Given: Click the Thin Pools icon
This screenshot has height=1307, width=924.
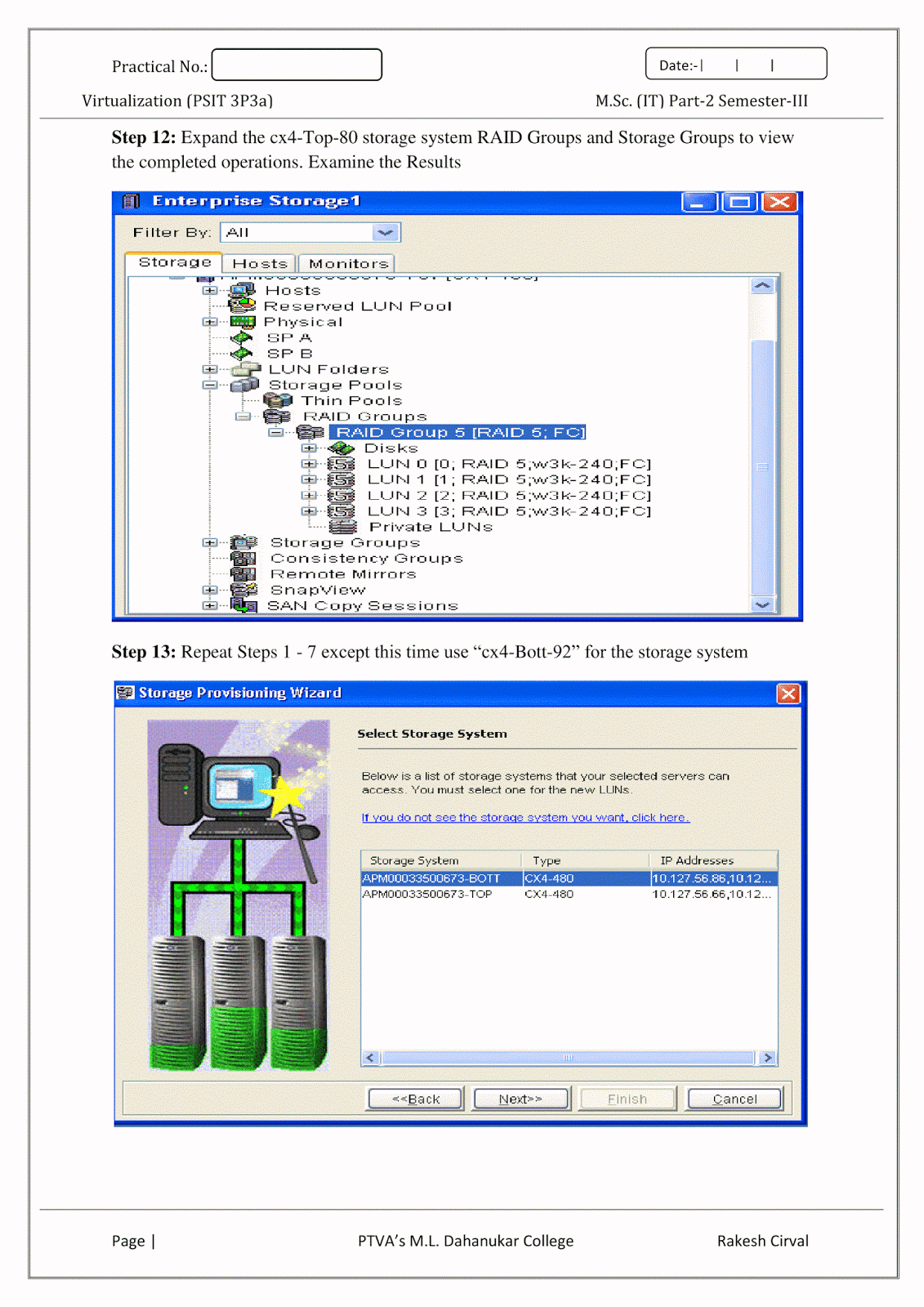Looking at the screenshot, I should [278, 400].
